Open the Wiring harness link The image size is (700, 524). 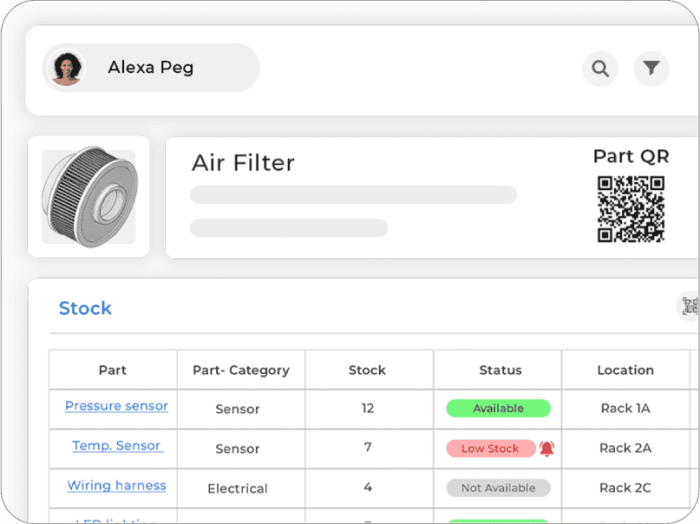pos(117,485)
